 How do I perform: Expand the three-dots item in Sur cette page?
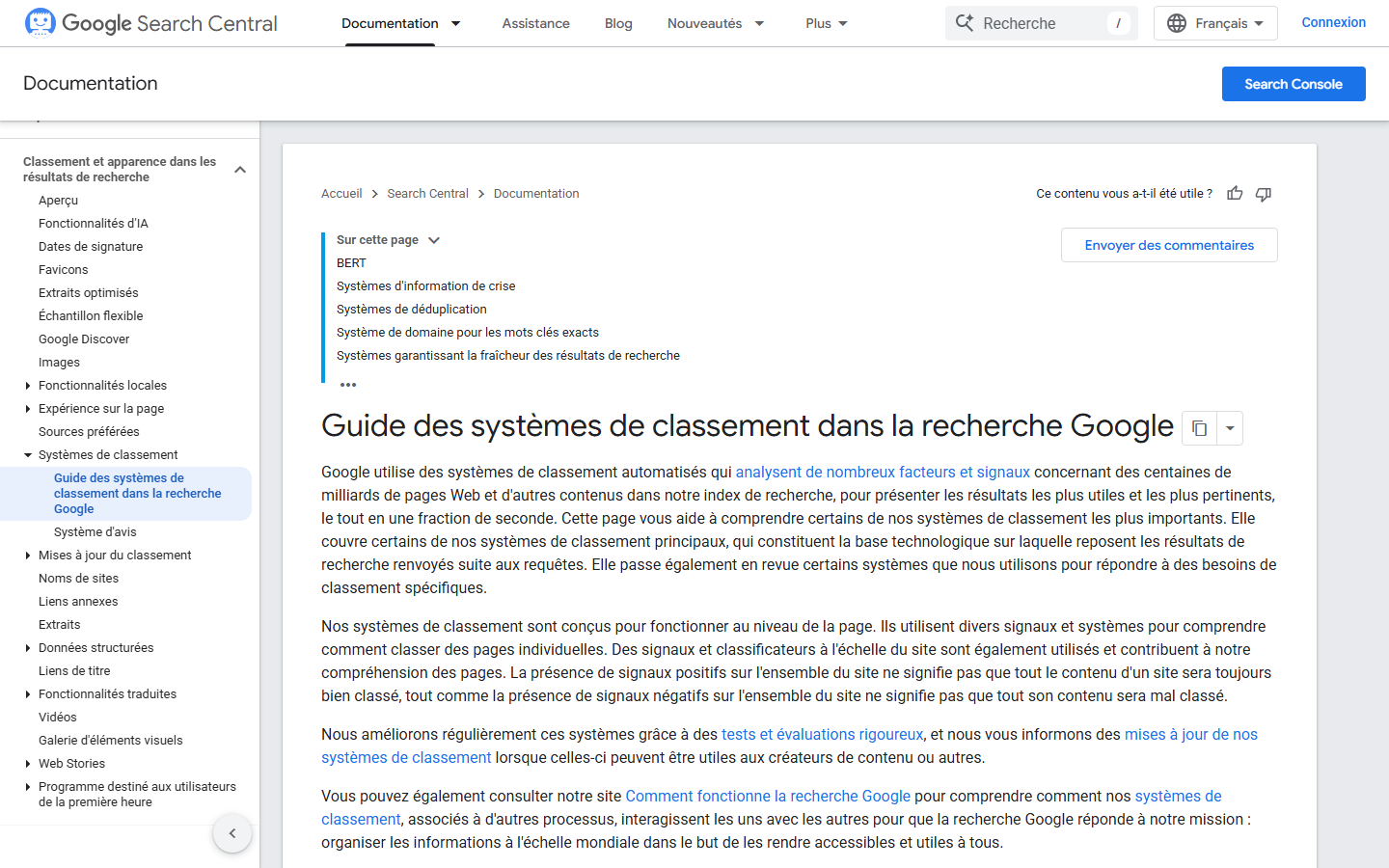click(348, 385)
